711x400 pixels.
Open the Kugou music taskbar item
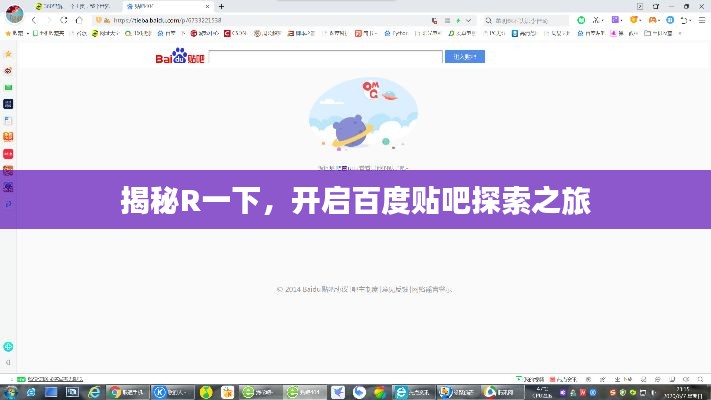click(172, 392)
